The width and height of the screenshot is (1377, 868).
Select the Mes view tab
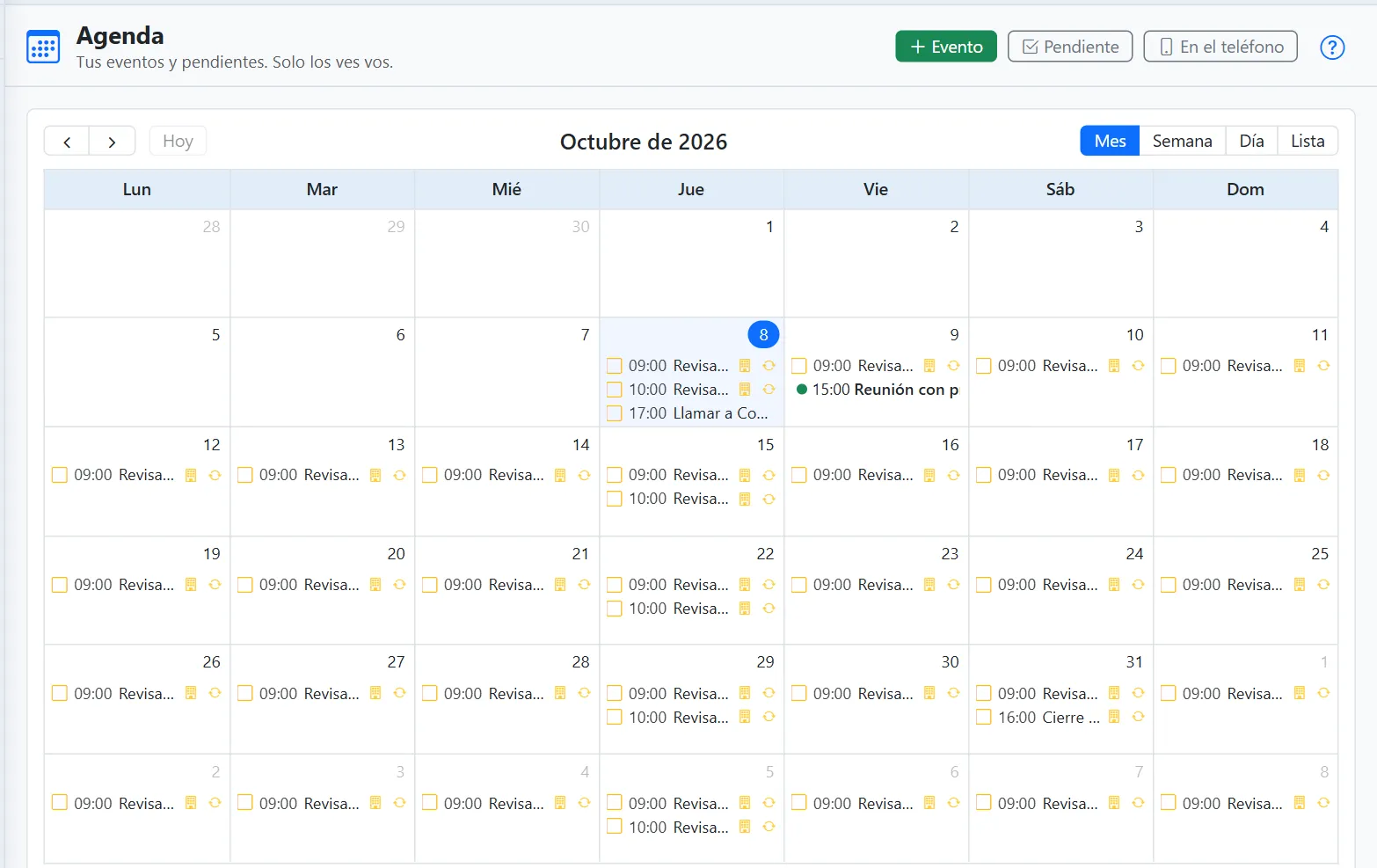pyautogui.click(x=1110, y=141)
